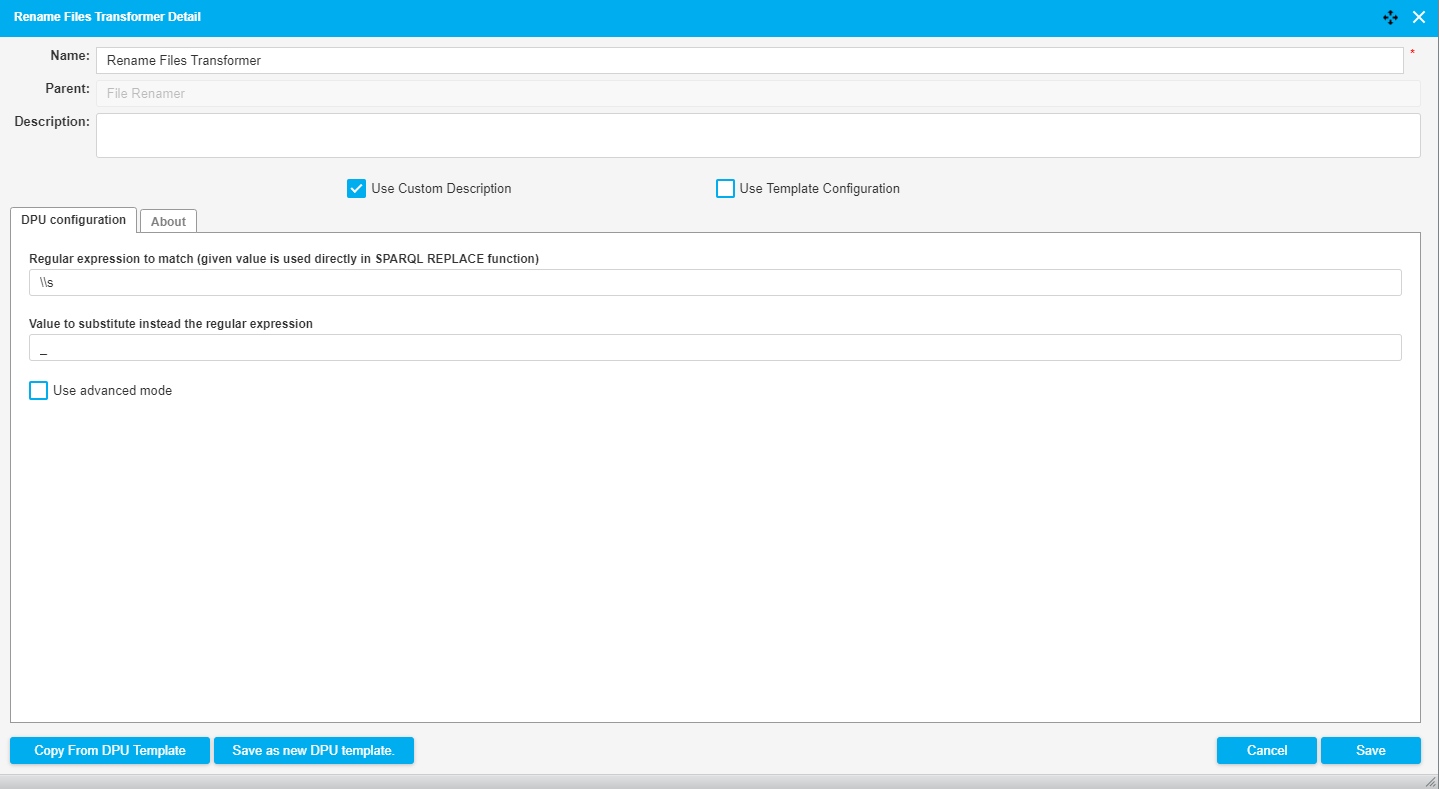Enable Use Template Configuration
This screenshot has width=1439, height=789.
(725, 188)
